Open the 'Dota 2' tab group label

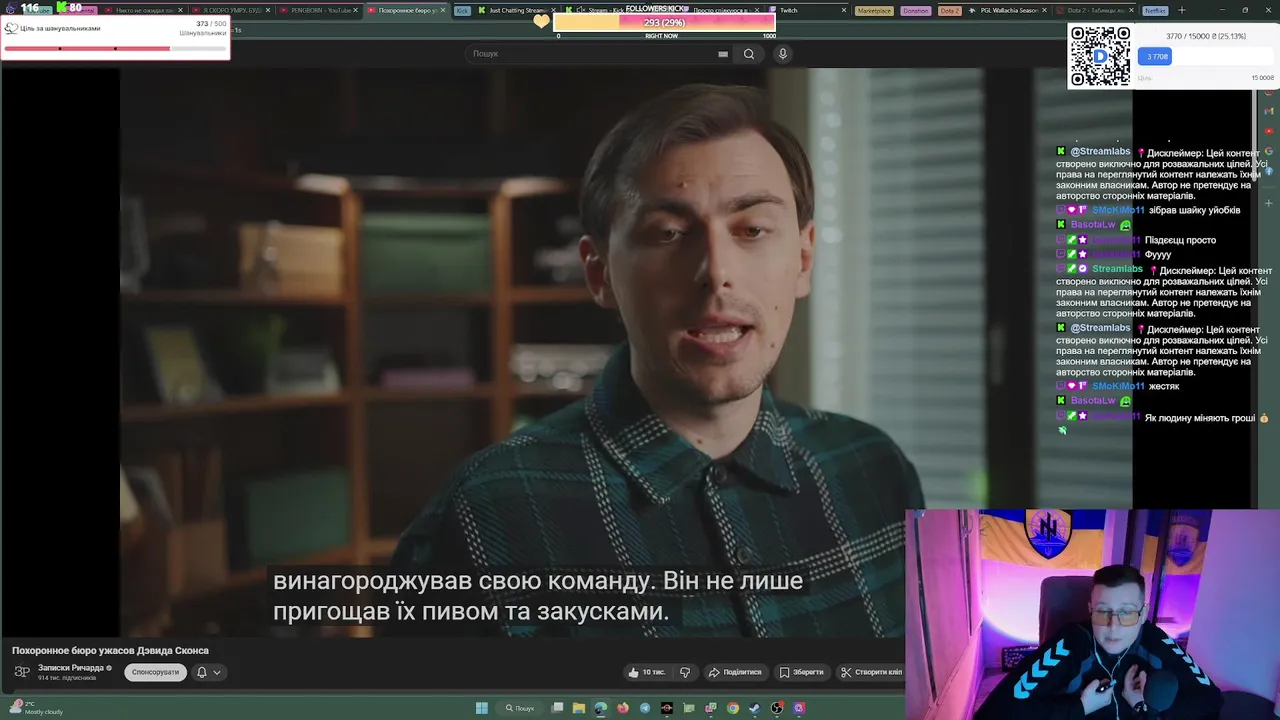[950, 10]
